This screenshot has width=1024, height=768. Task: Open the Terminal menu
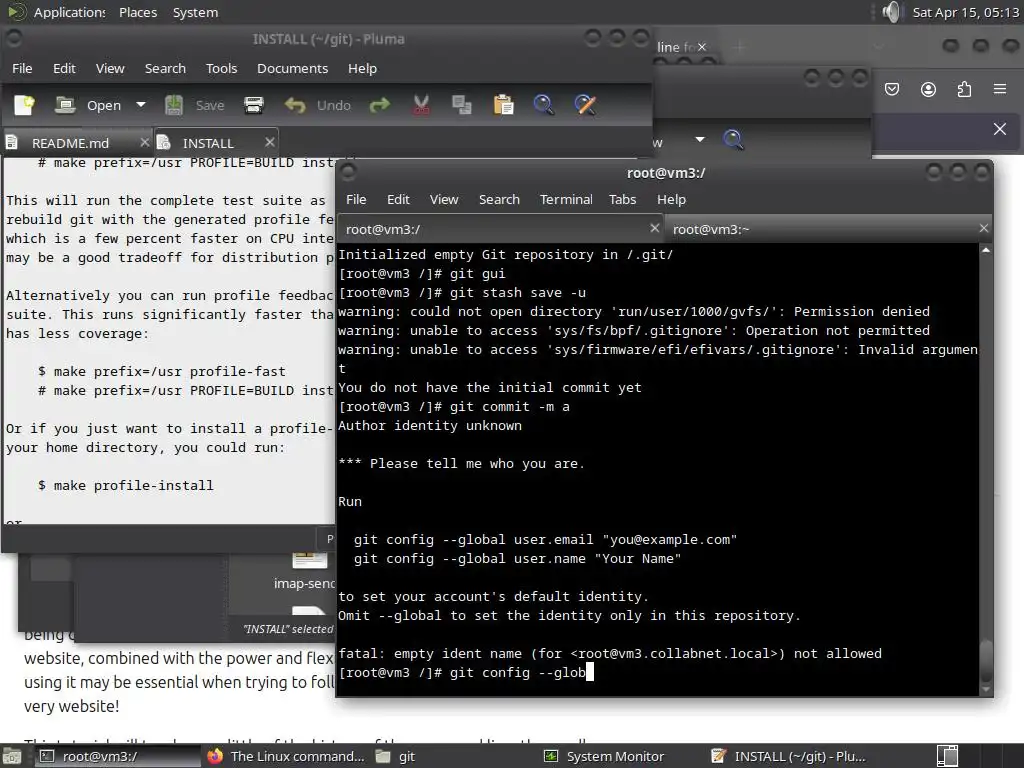[x=566, y=200]
